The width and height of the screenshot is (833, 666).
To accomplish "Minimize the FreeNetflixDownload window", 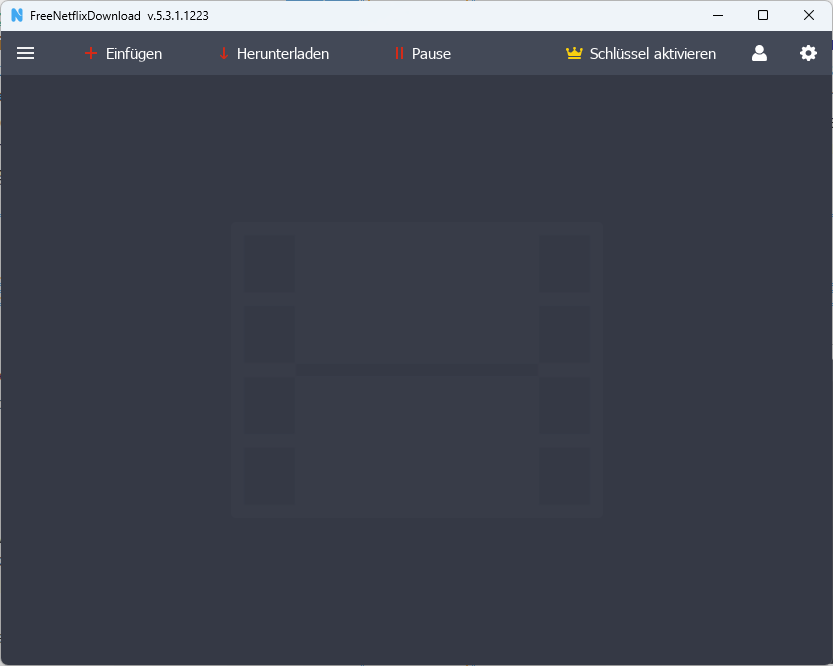I will click(718, 15).
